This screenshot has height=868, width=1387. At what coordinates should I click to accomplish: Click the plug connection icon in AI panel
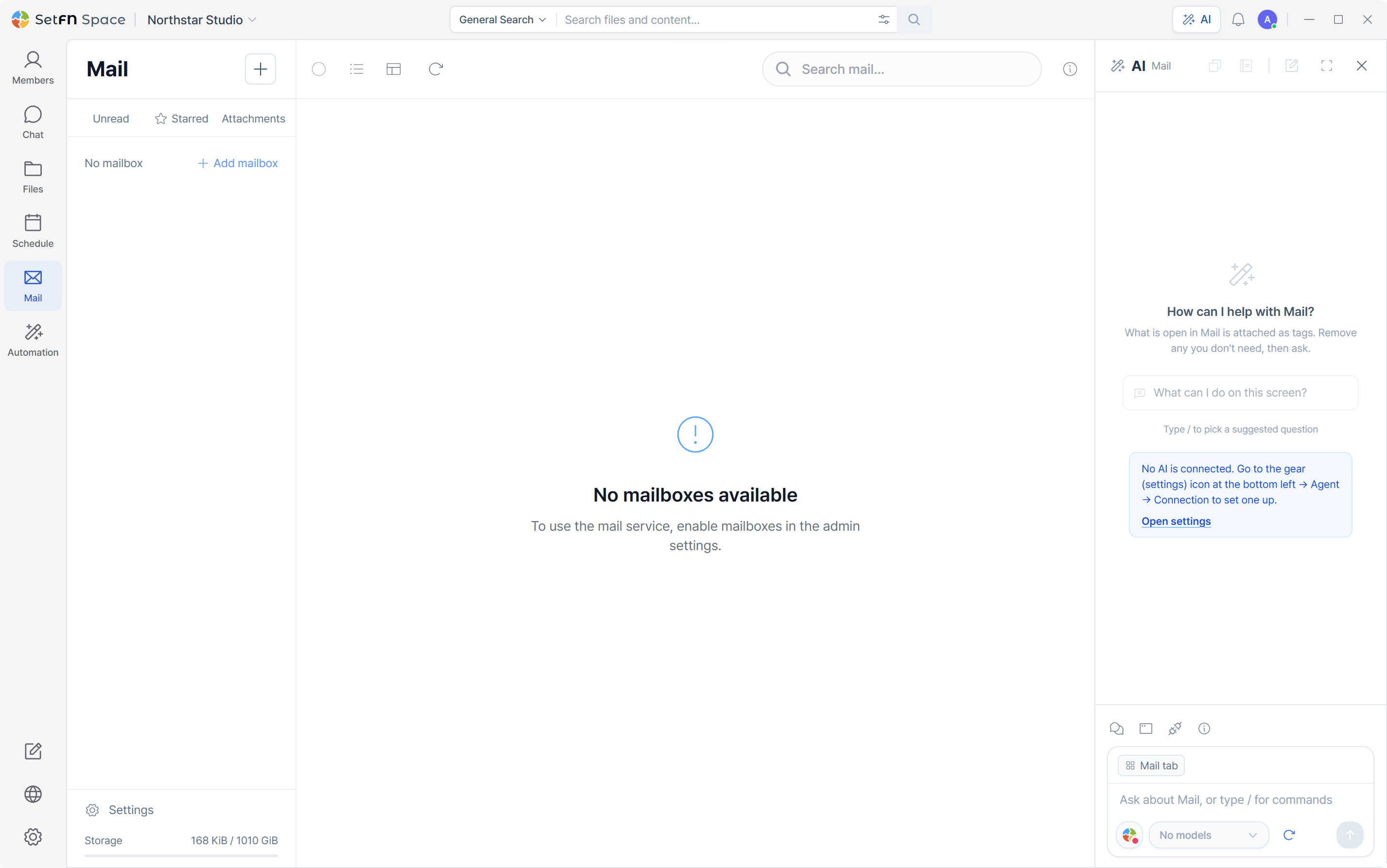coord(1175,729)
